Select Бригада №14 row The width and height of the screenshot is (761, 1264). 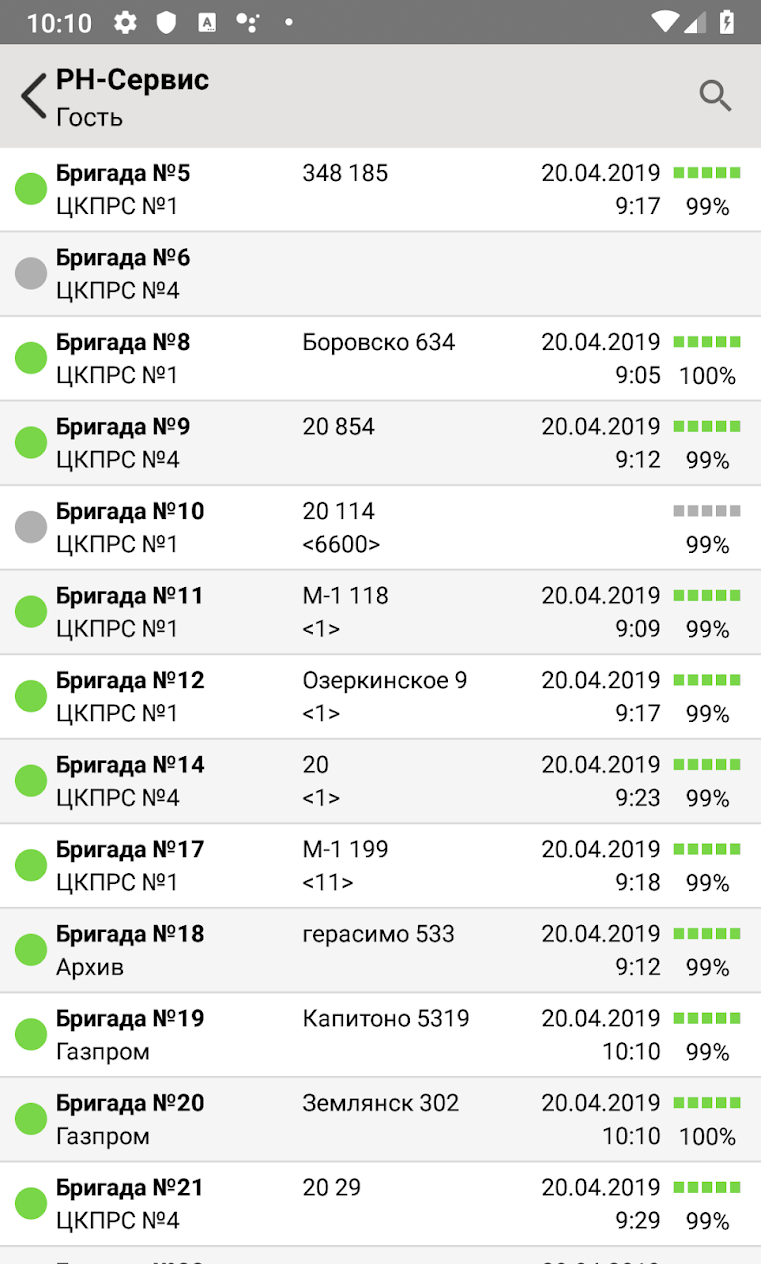tap(380, 781)
